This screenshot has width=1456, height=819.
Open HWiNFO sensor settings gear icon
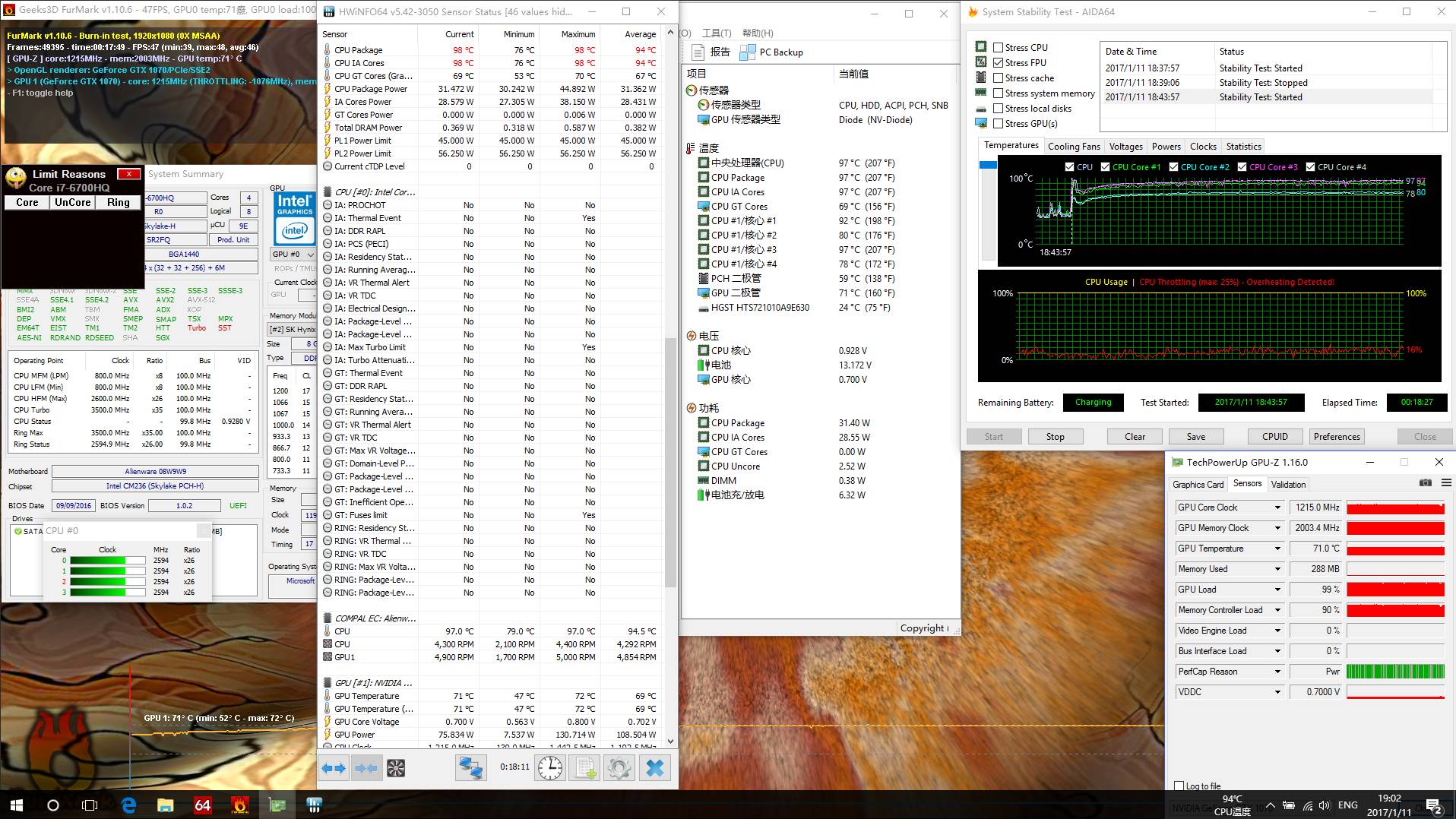[x=619, y=768]
